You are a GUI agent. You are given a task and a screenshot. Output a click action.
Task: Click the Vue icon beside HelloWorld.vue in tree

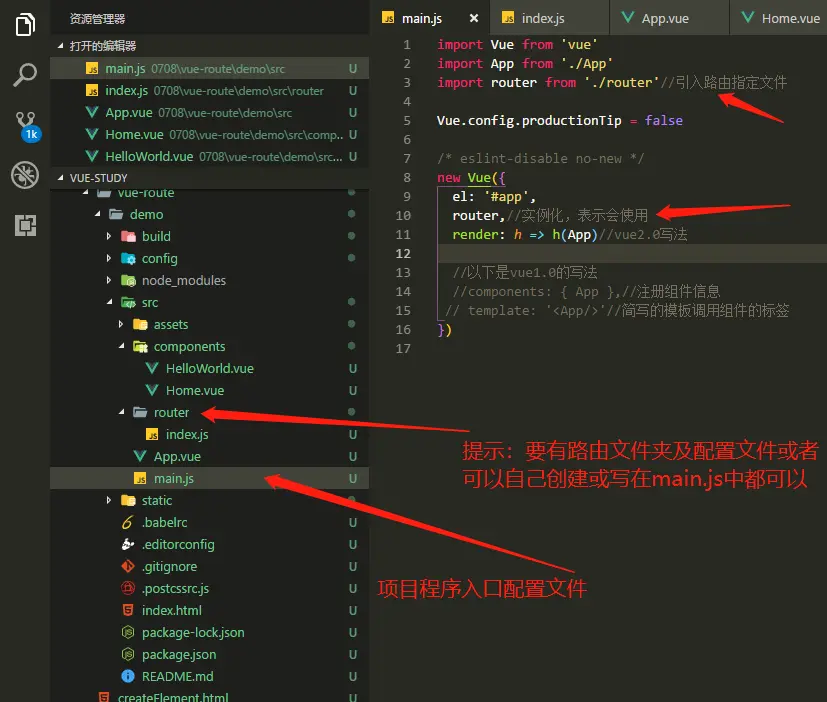[152, 368]
